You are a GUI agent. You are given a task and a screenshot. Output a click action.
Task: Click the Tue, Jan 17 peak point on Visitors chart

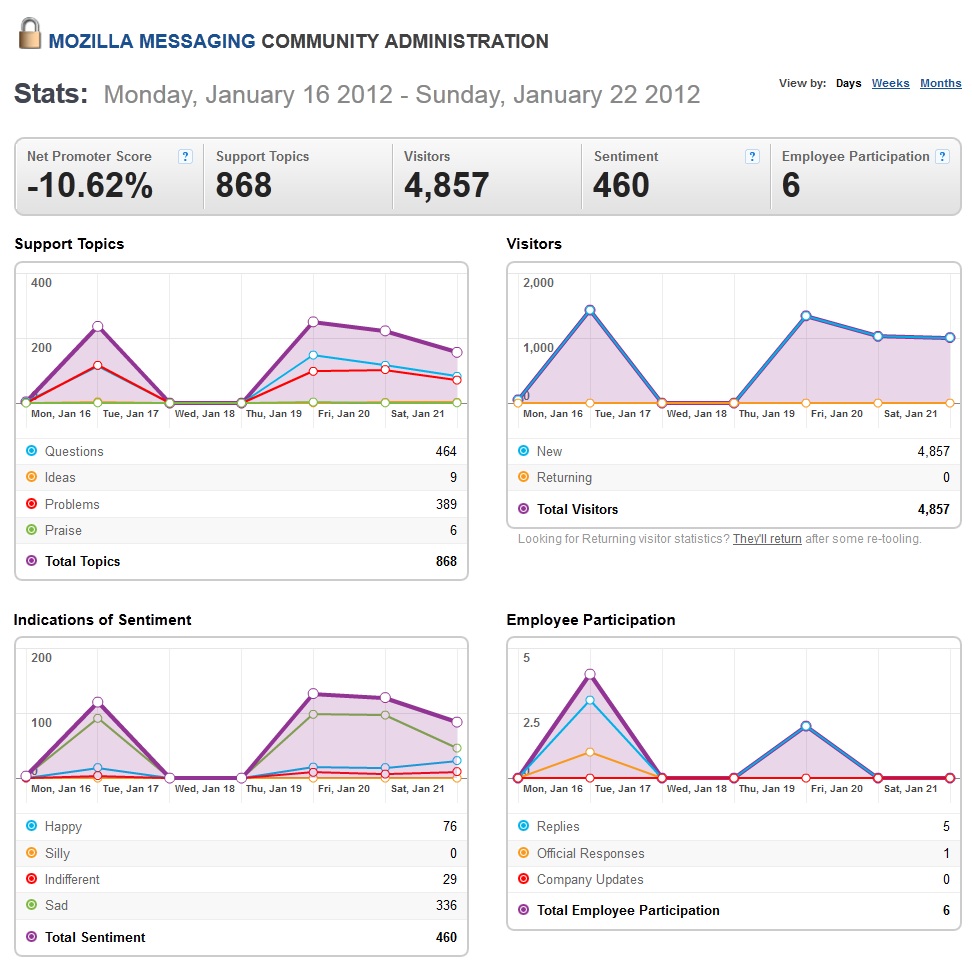pos(589,310)
